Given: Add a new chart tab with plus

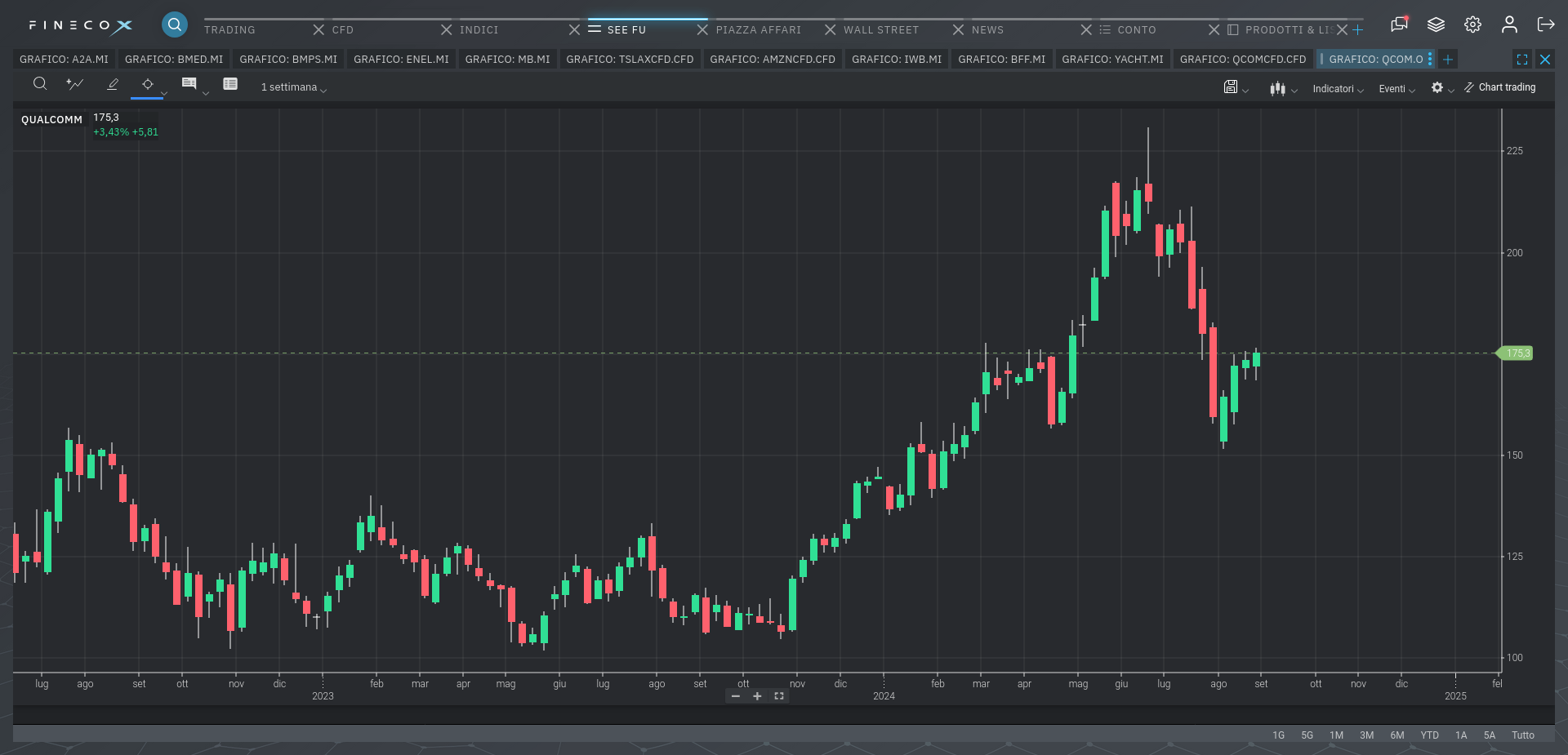Looking at the screenshot, I should click(x=1448, y=60).
